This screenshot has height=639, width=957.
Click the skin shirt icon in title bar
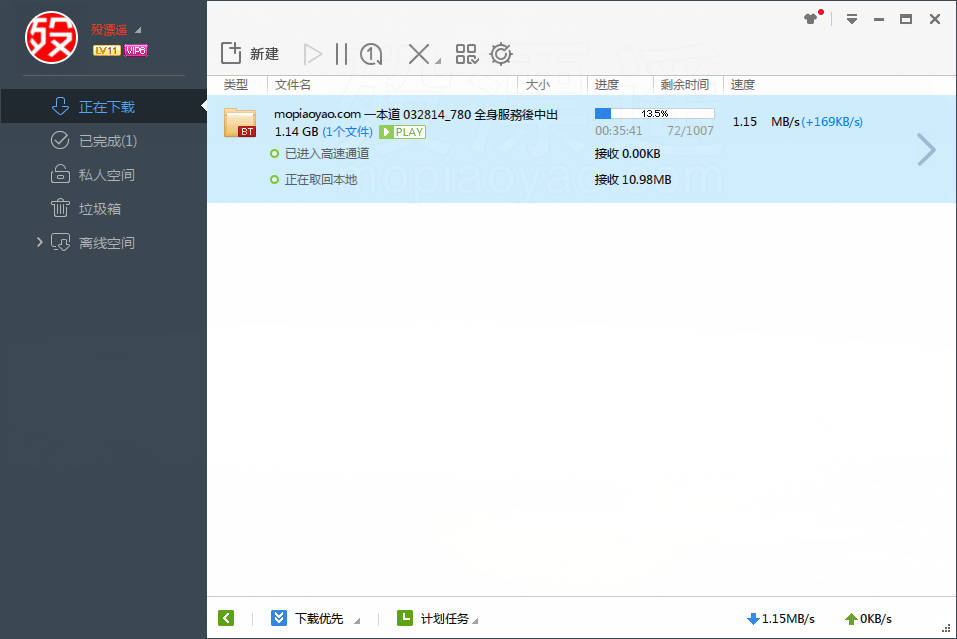pyautogui.click(x=811, y=19)
